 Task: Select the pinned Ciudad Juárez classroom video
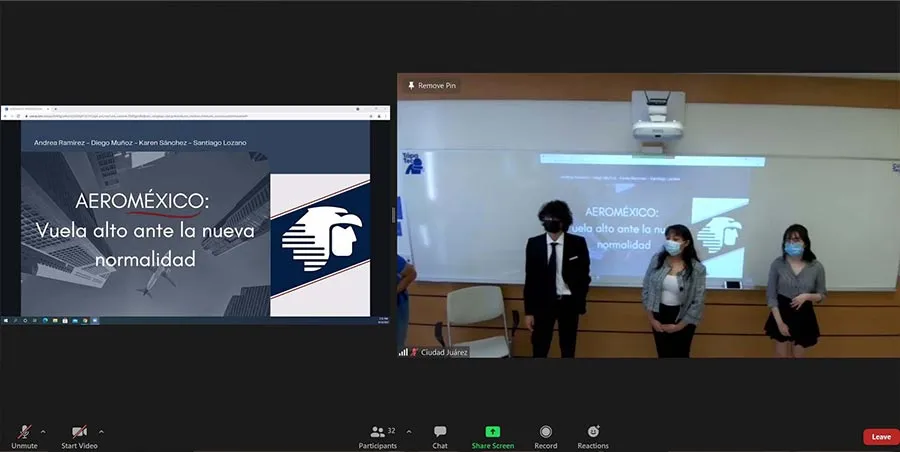coord(649,215)
